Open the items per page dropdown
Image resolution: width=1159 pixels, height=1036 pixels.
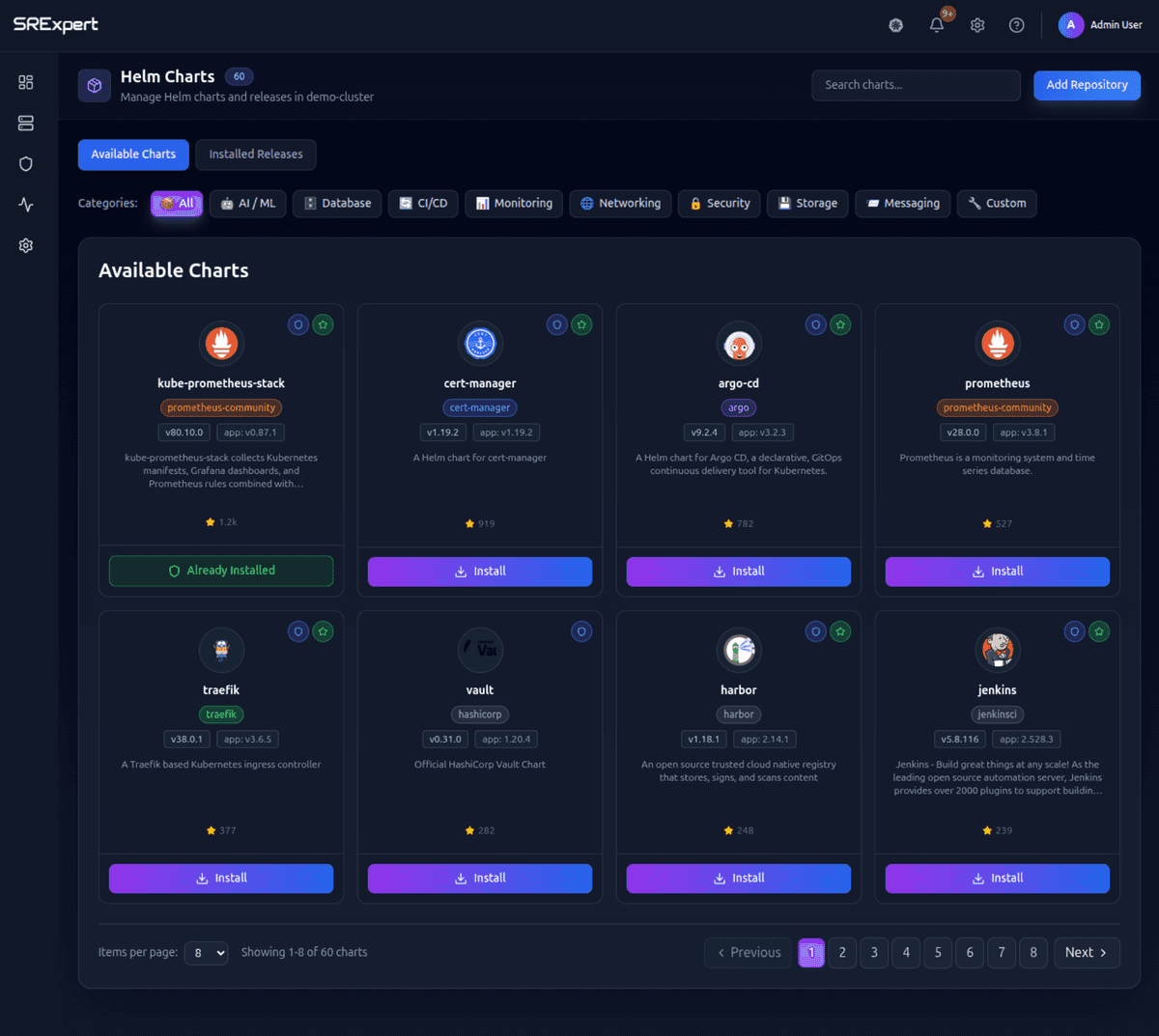click(206, 953)
